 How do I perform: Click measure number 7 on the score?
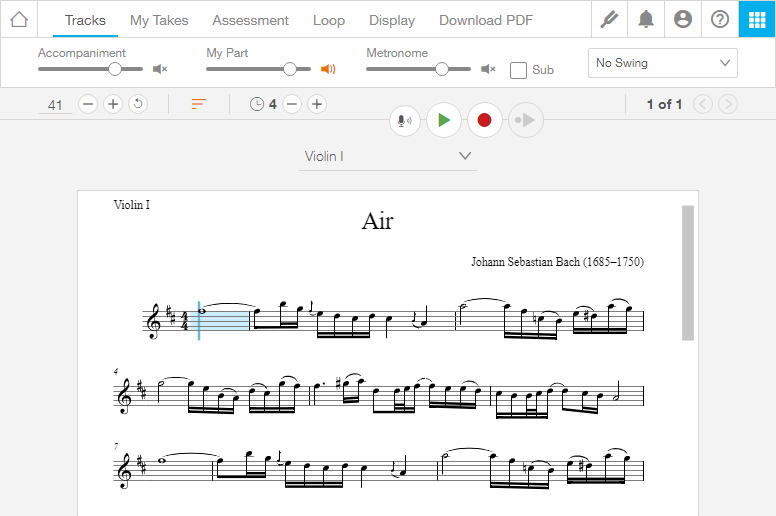pos(116,446)
